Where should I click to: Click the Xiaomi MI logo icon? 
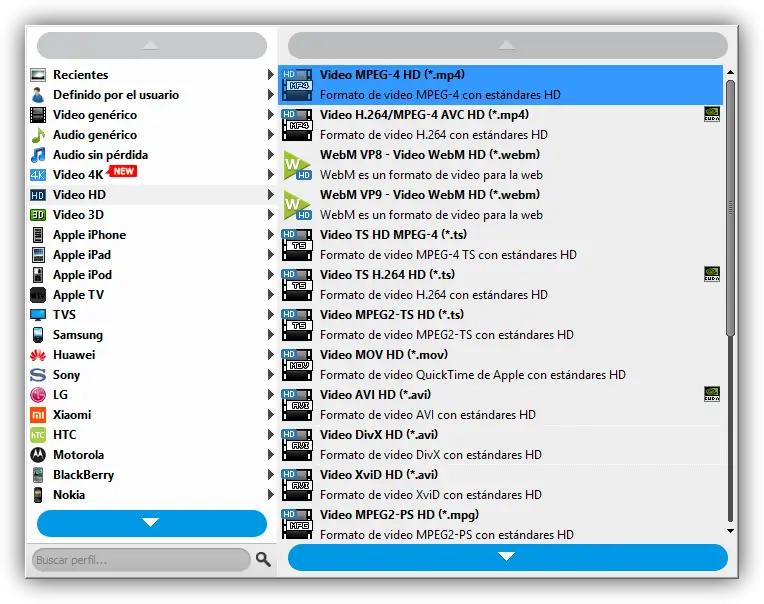[38, 415]
